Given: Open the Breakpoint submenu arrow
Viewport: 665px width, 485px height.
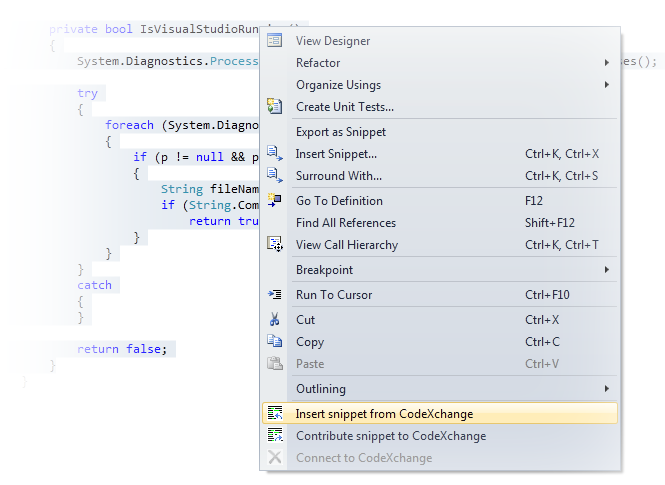Looking at the screenshot, I should [x=607, y=270].
